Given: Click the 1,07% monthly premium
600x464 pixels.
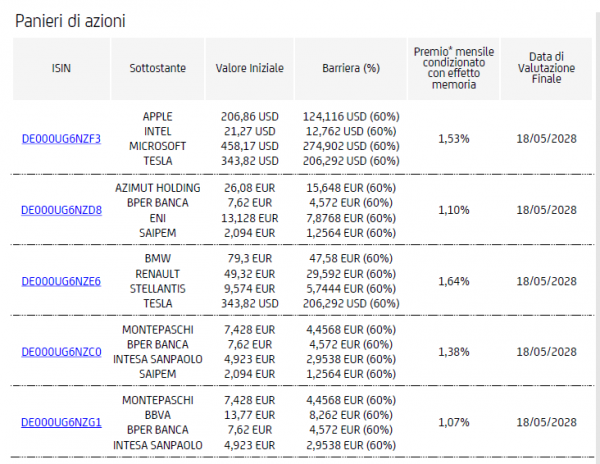Looking at the screenshot, I should coord(454,422).
